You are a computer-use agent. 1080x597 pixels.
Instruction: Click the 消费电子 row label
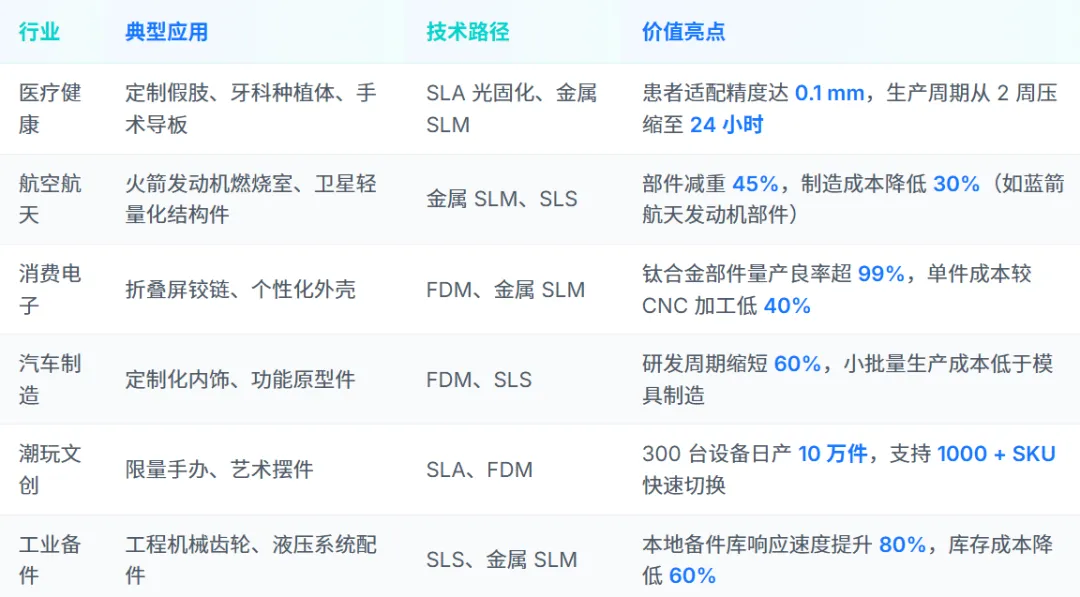coord(50,289)
